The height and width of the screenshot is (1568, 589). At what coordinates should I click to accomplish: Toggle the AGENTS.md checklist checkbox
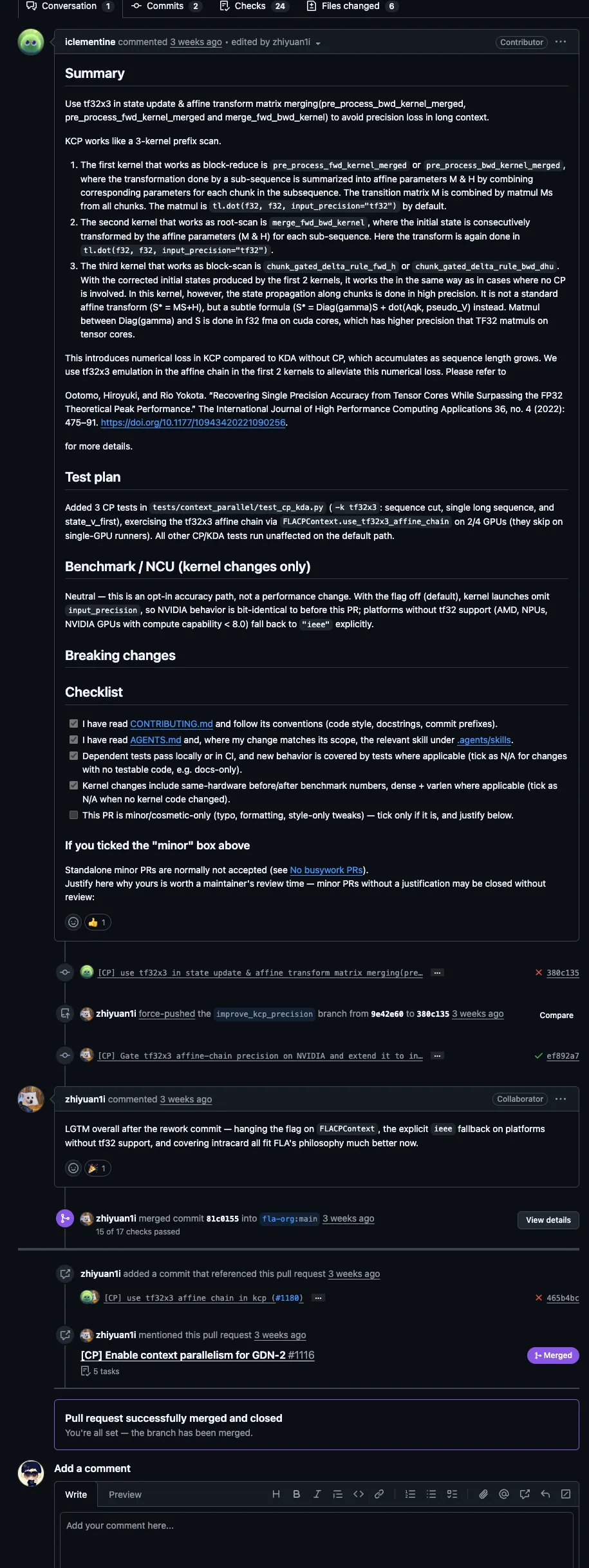coord(73,740)
